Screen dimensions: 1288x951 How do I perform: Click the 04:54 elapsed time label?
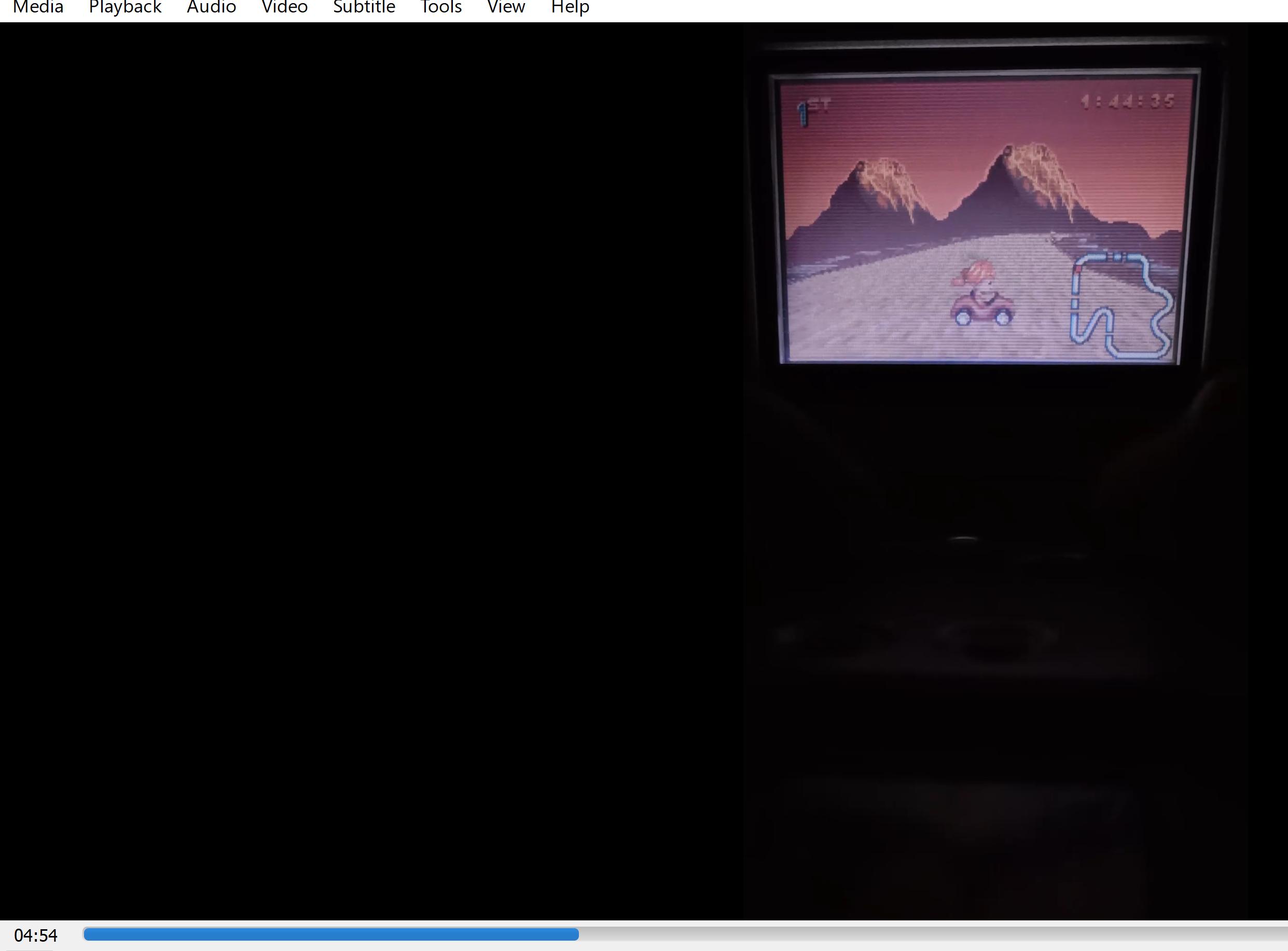36,935
